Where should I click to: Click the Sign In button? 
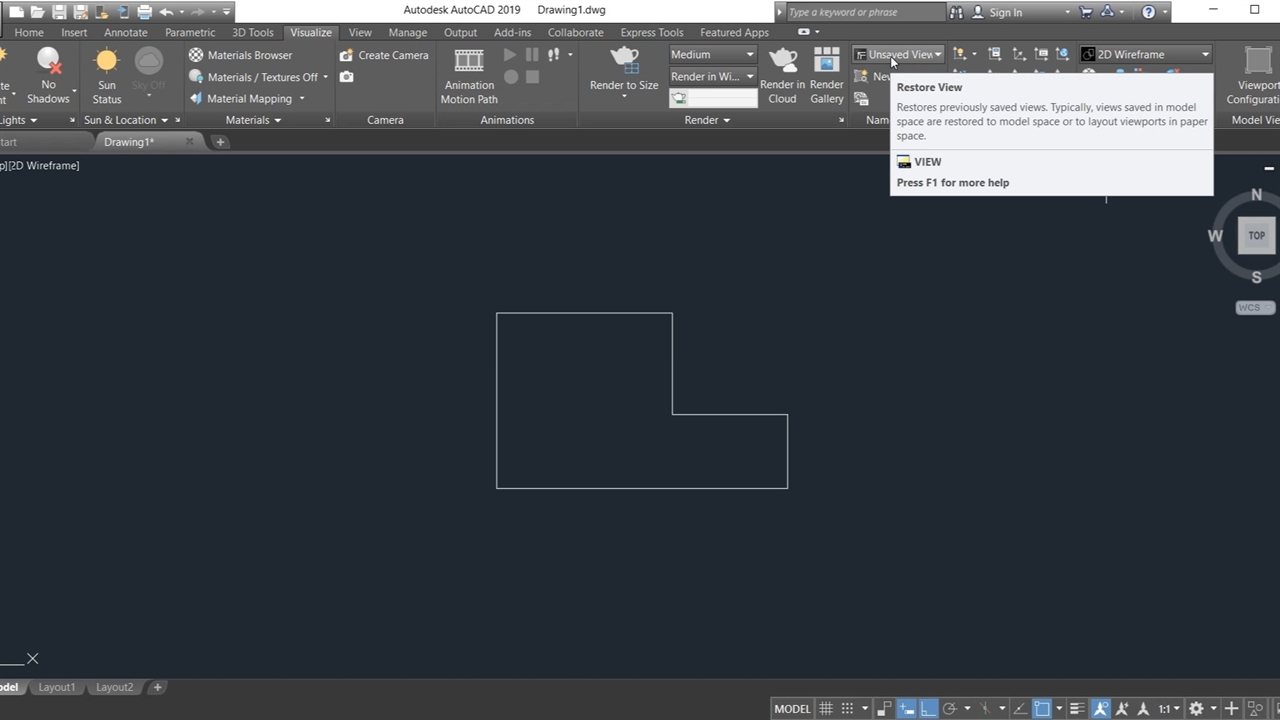pos(1005,12)
